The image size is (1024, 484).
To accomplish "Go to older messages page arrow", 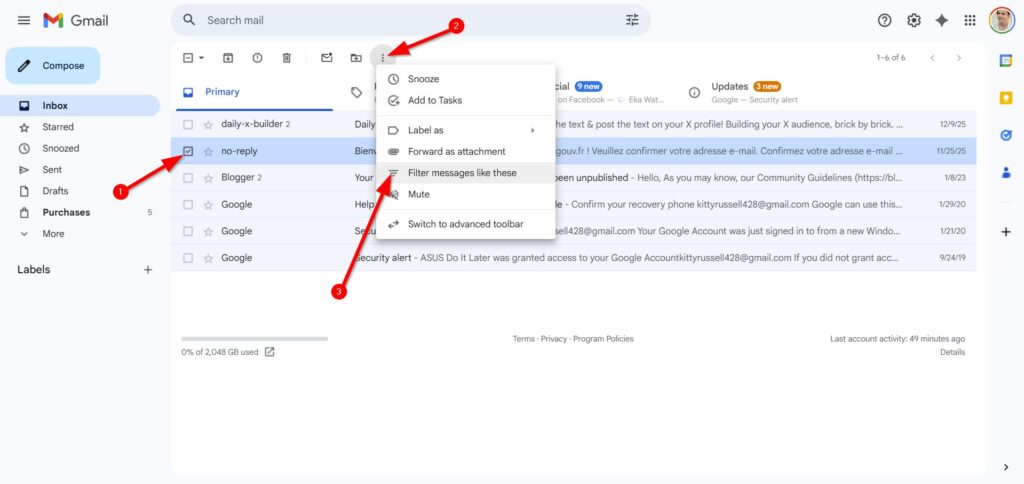I will click(x=959, y=58).
